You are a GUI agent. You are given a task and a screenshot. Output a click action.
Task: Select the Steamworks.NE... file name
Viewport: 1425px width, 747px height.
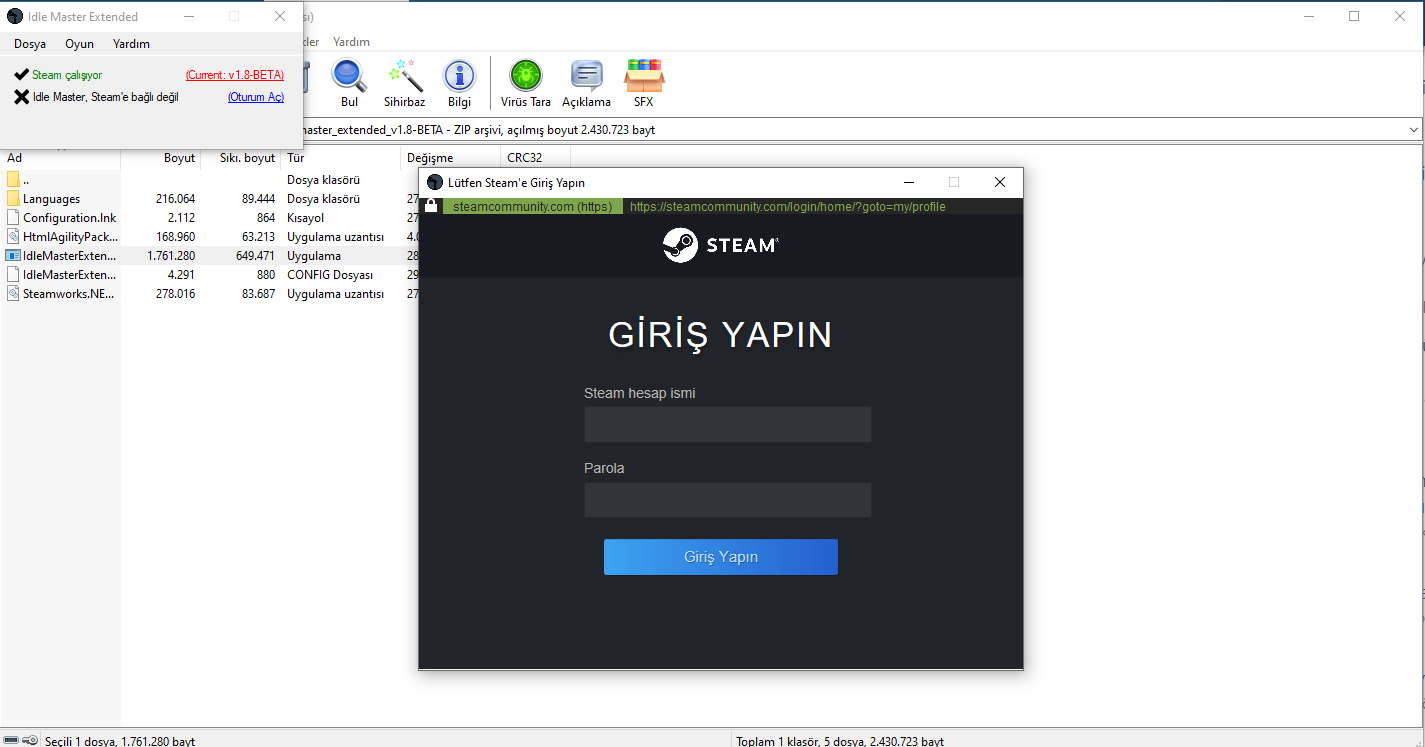pyautogui.click(x=69, y=294)
